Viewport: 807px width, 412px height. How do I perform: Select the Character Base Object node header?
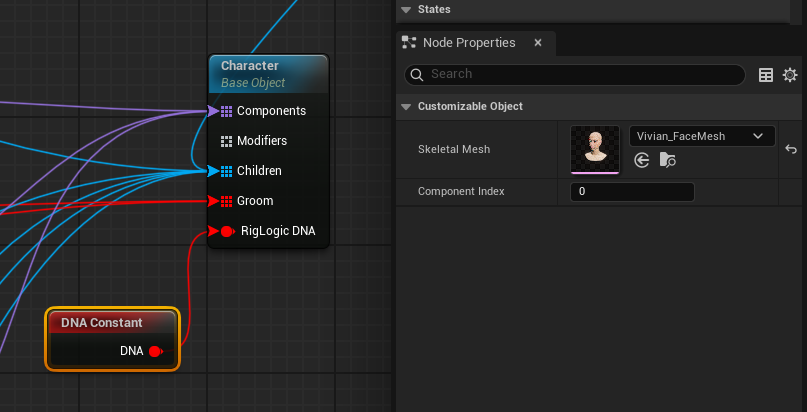(x=268, y=74)
